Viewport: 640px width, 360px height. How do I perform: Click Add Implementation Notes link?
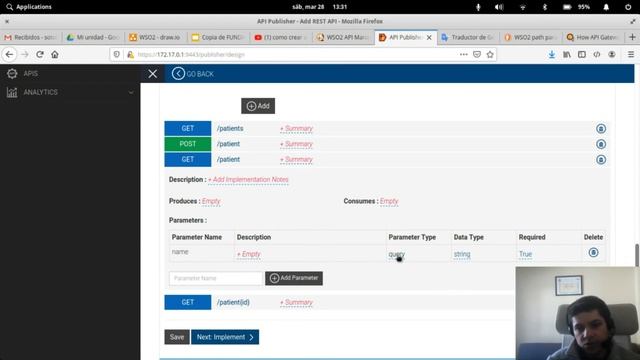248,180
